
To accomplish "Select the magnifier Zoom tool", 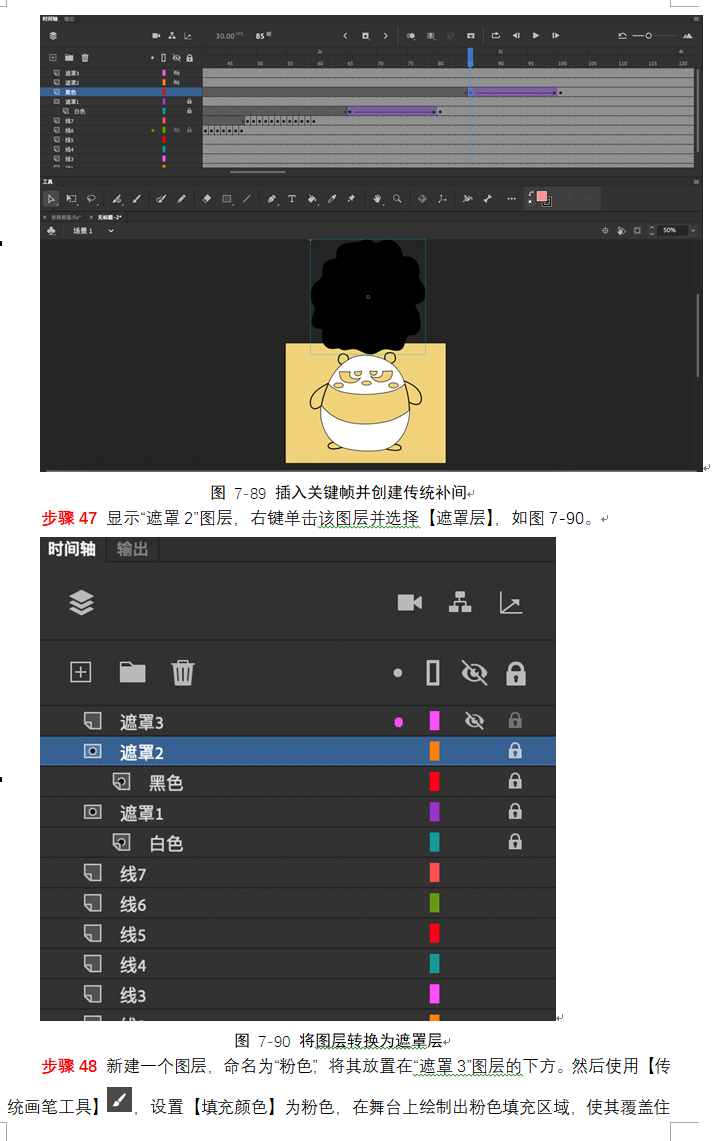I will [397, 199].
